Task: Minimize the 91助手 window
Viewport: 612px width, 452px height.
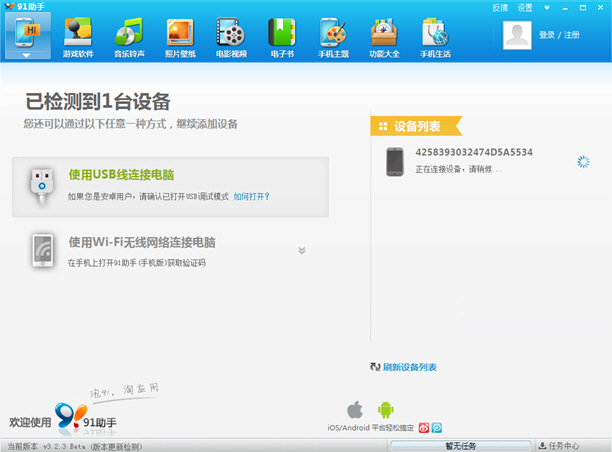Action: (x=565, y=8)
